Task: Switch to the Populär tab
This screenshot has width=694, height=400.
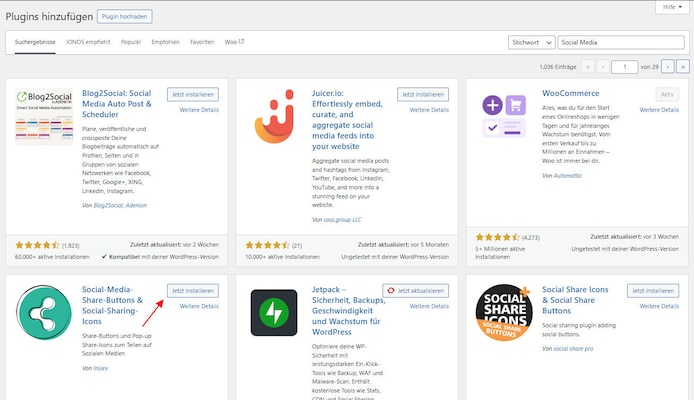Action: click(131, 42)
